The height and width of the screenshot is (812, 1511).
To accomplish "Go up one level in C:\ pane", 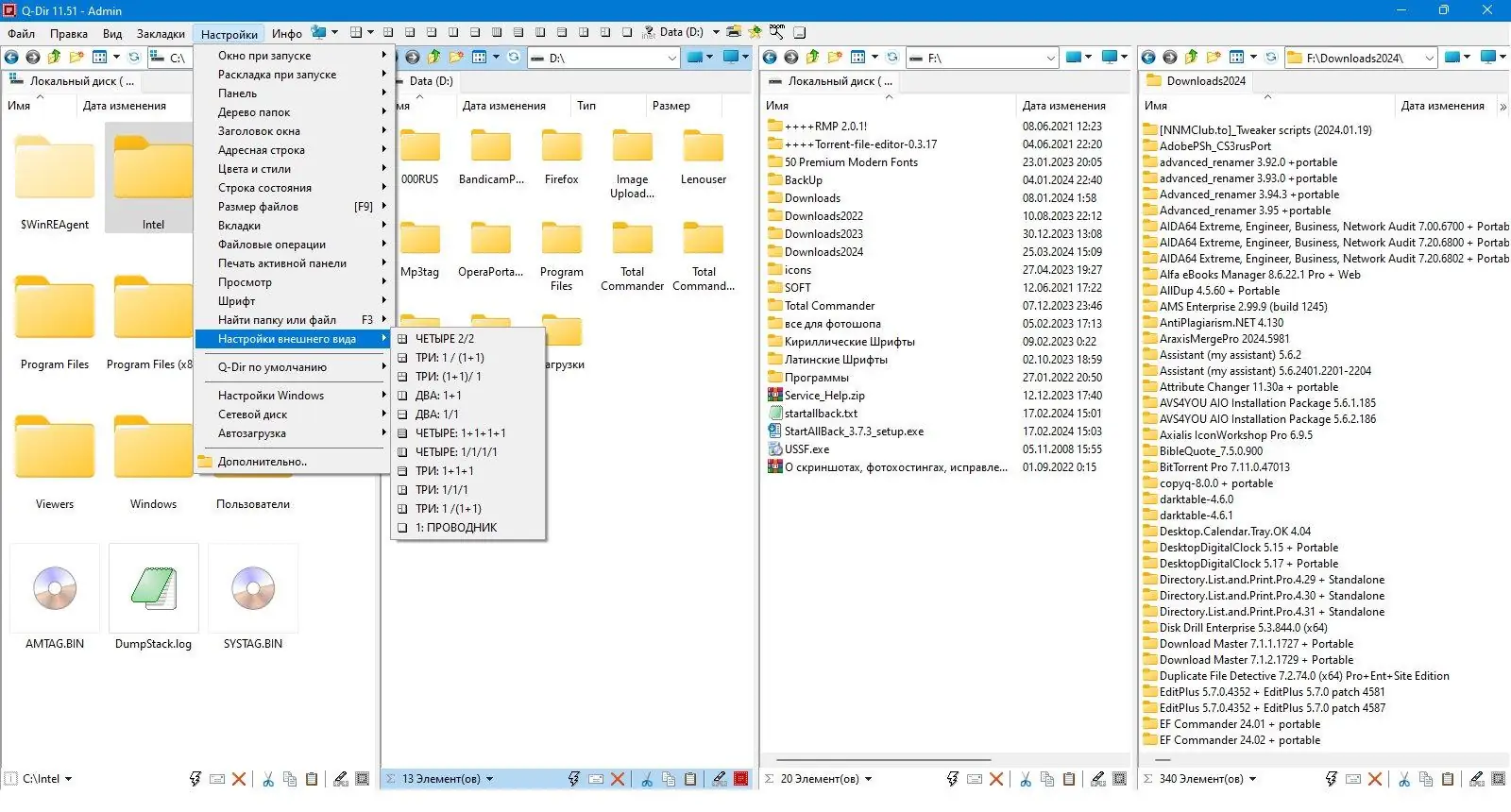I will [x=54, y=58].
